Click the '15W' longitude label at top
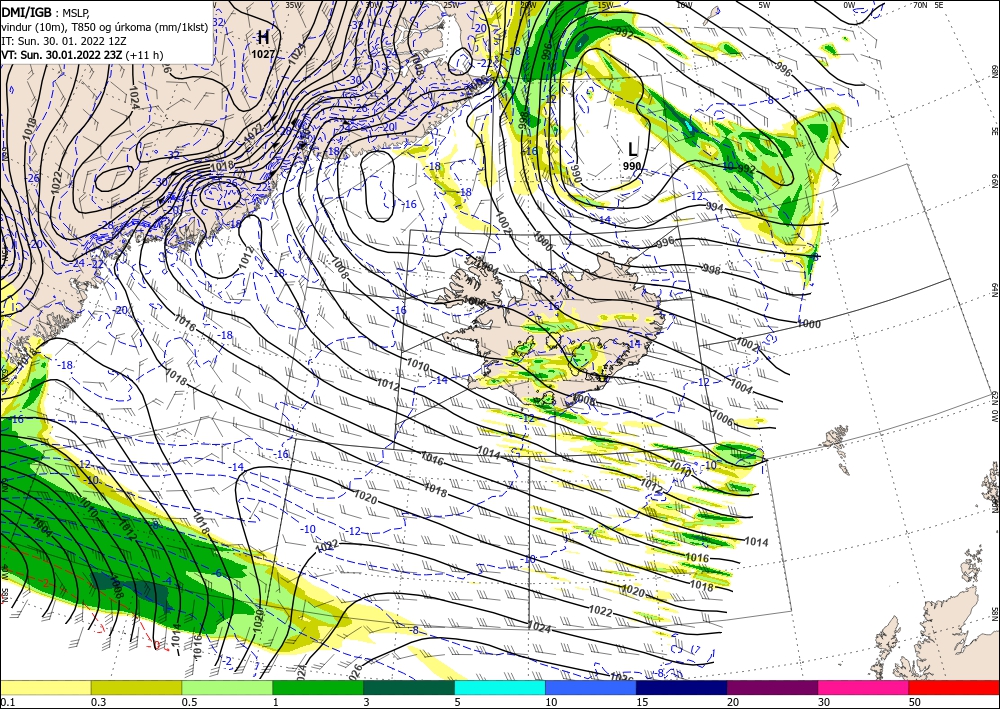The width and height of the screenshot is (1000, 709). pos(606,5)
